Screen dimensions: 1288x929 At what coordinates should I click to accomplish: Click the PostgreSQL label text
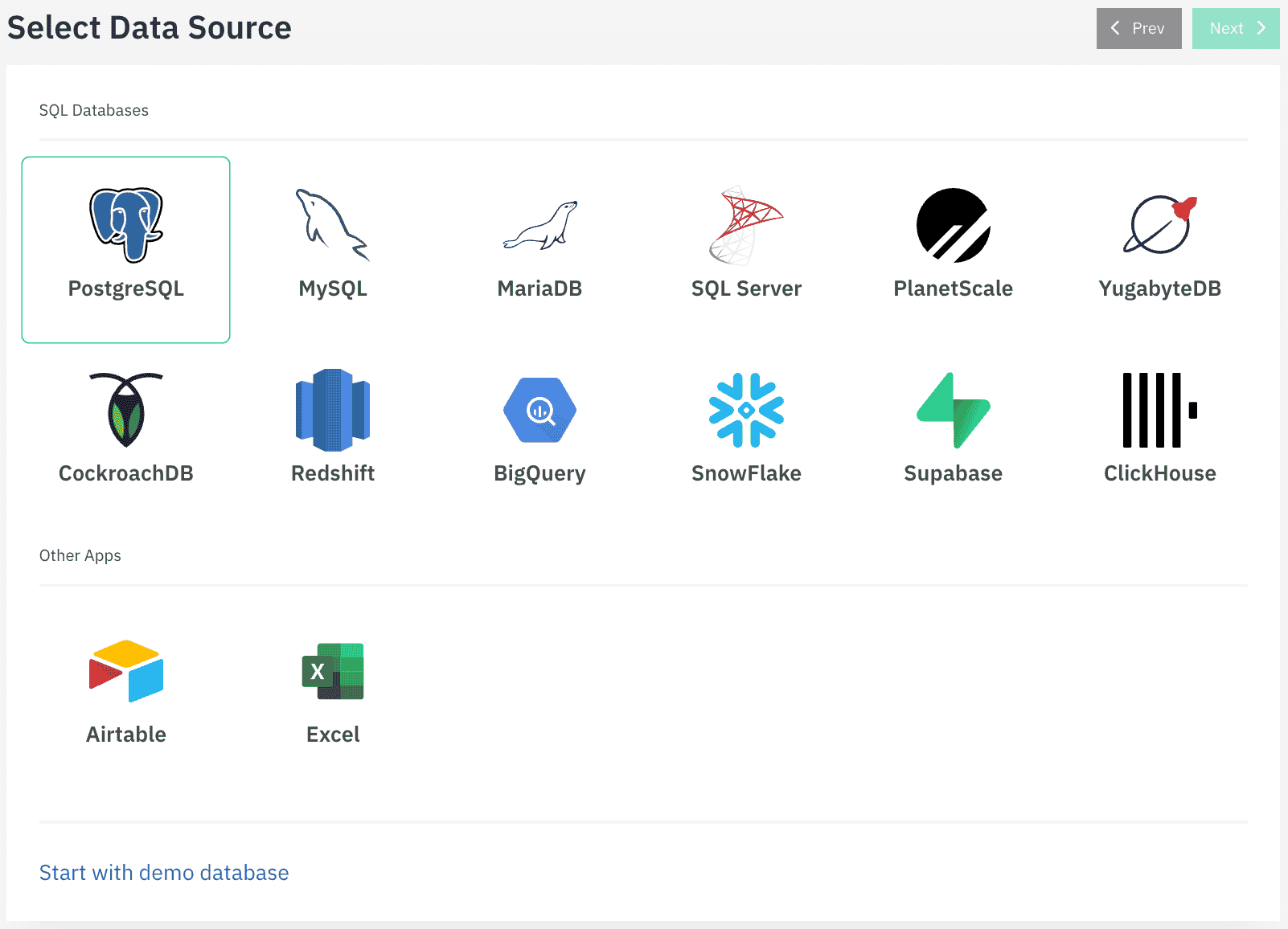click(x=126, y=289)
